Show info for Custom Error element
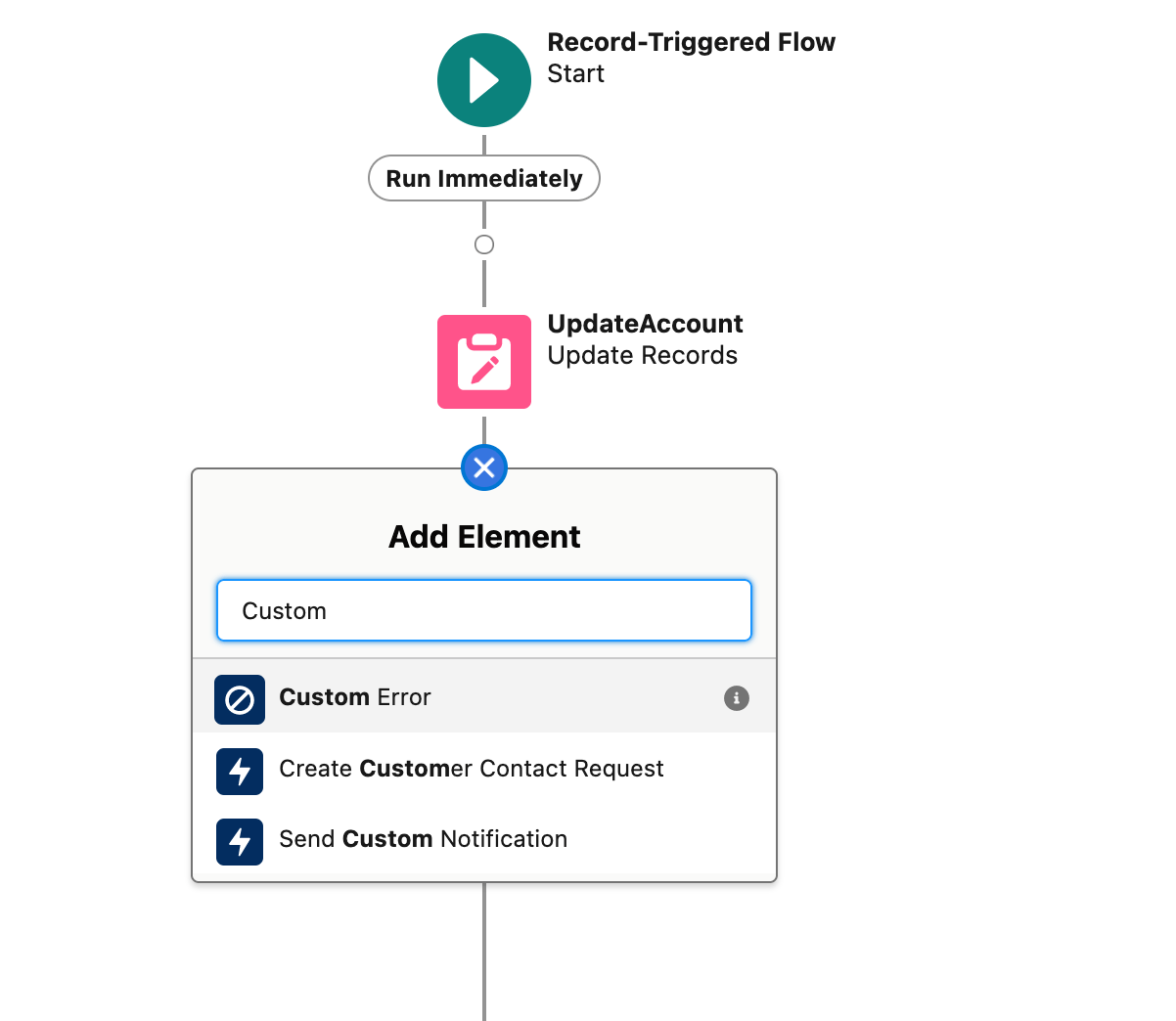The width and height of the screenshot is (1176, 1021). (736, 698)
